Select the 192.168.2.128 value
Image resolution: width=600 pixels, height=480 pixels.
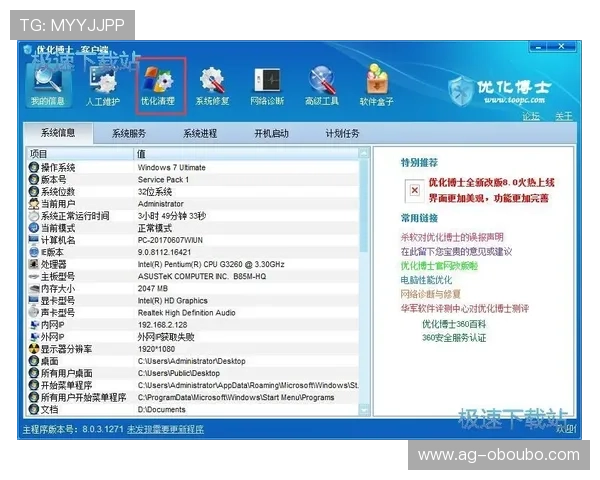(162, 325)
